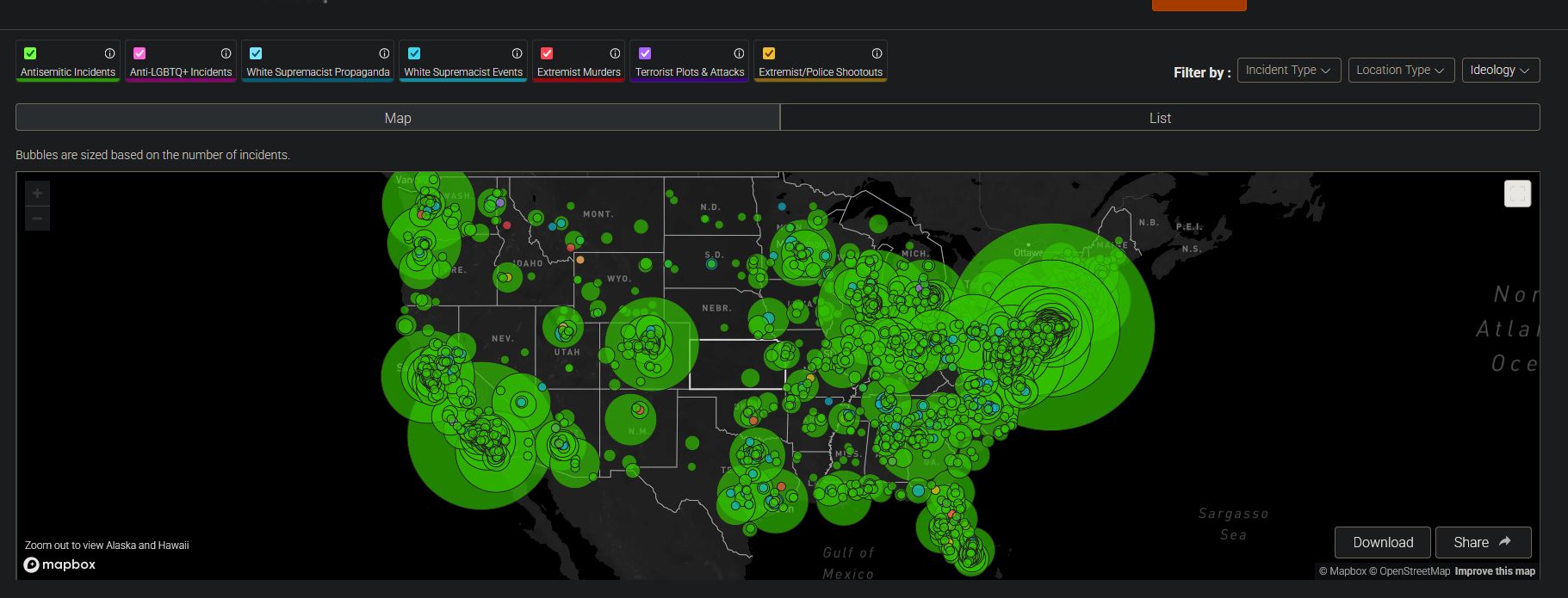The image size is (1568, 598).
Task: Uncheck the Antisemitic Incidents checkbox
Action: [x=30, y=53]
